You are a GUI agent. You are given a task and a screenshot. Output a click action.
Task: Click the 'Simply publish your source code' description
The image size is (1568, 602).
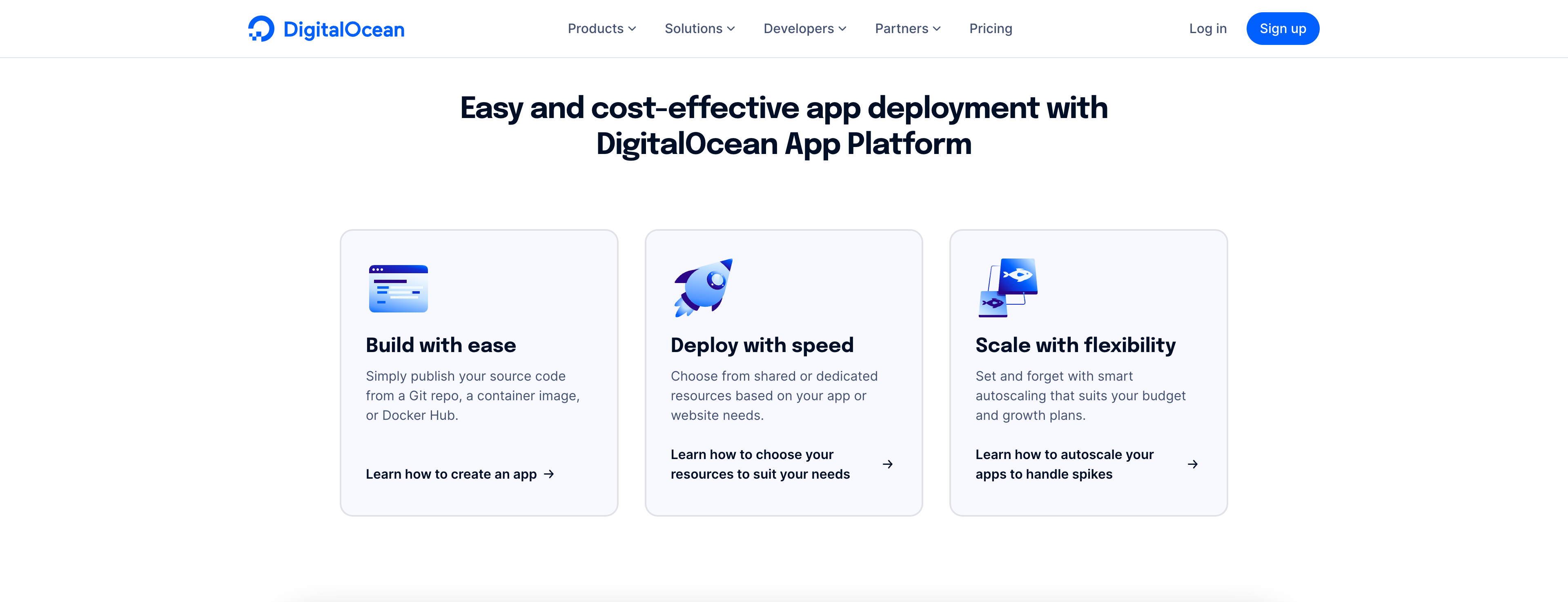(472, 396)
